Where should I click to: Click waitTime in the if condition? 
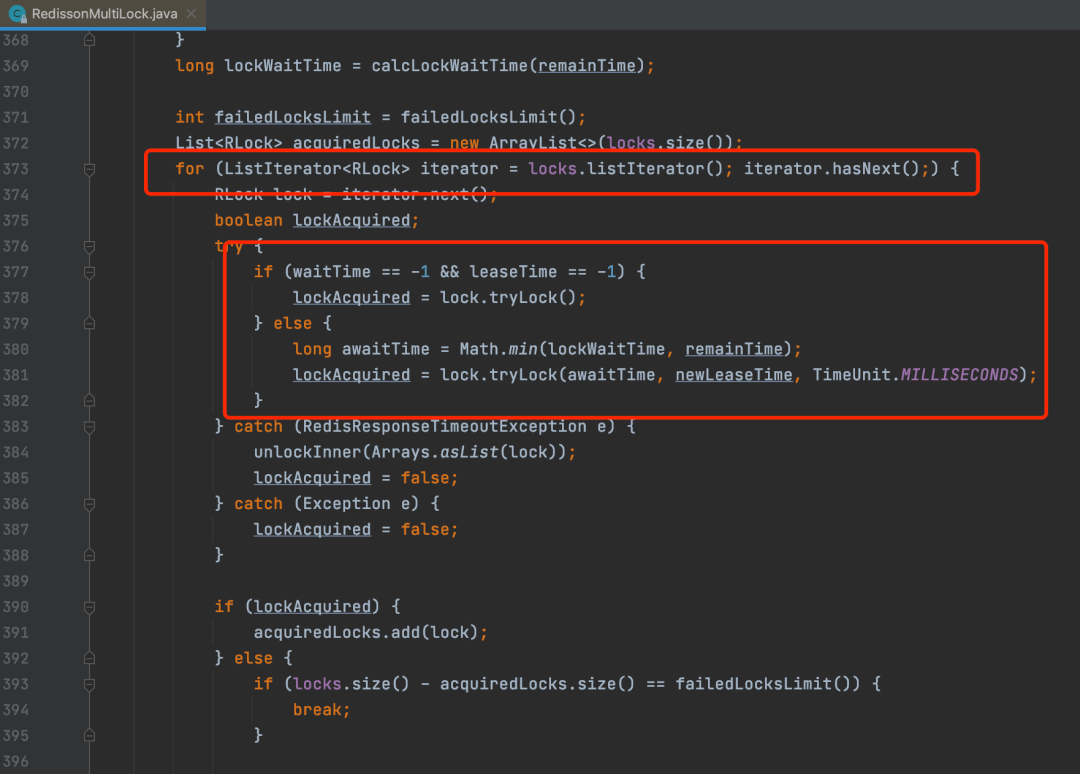pos(332,272)
